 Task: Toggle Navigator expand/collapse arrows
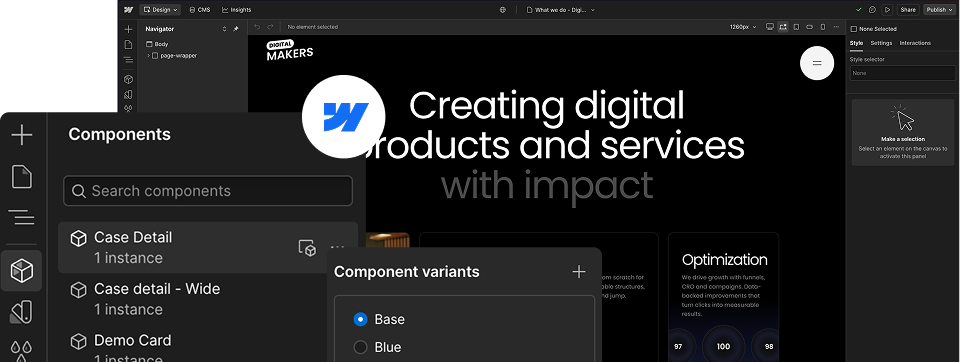(x=224, y=29)
